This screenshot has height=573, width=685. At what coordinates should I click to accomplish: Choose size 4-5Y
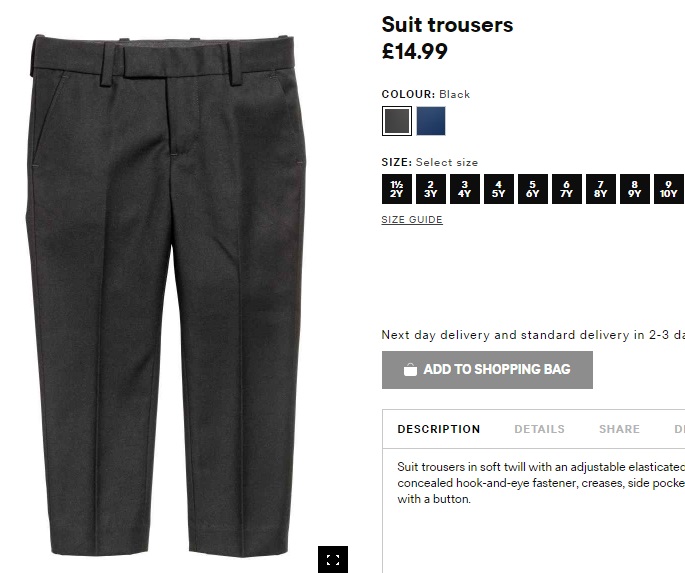pos(499,189)
